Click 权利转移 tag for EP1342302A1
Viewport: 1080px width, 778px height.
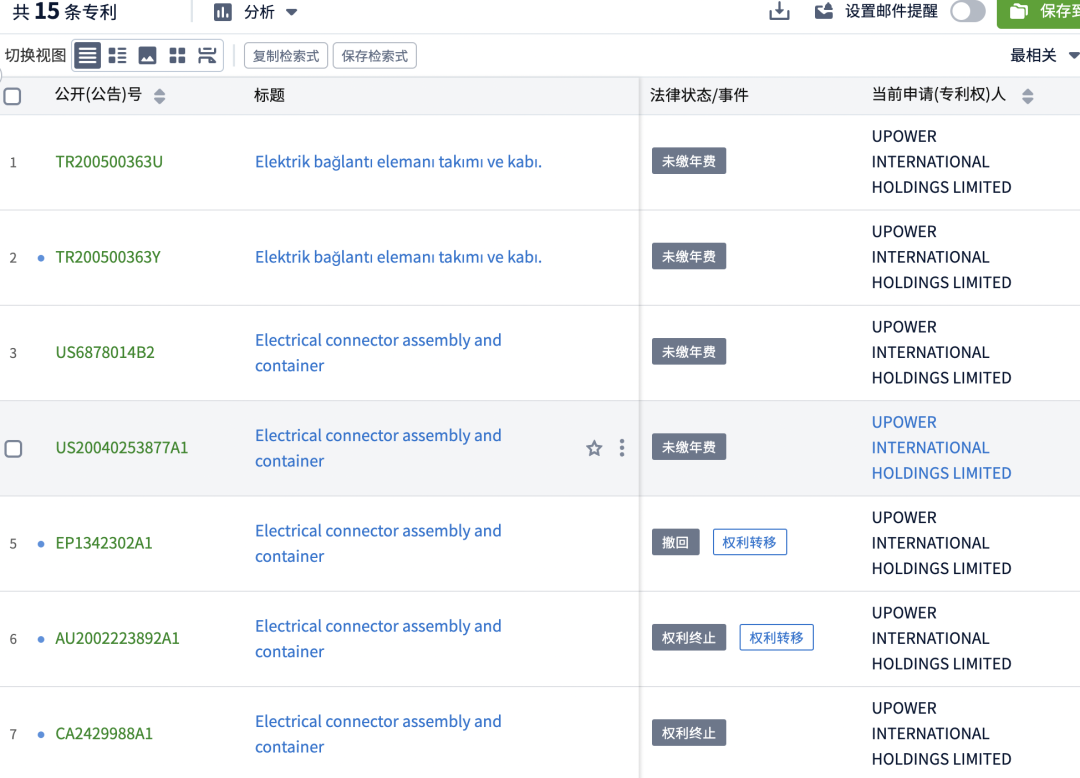[749, 542]
